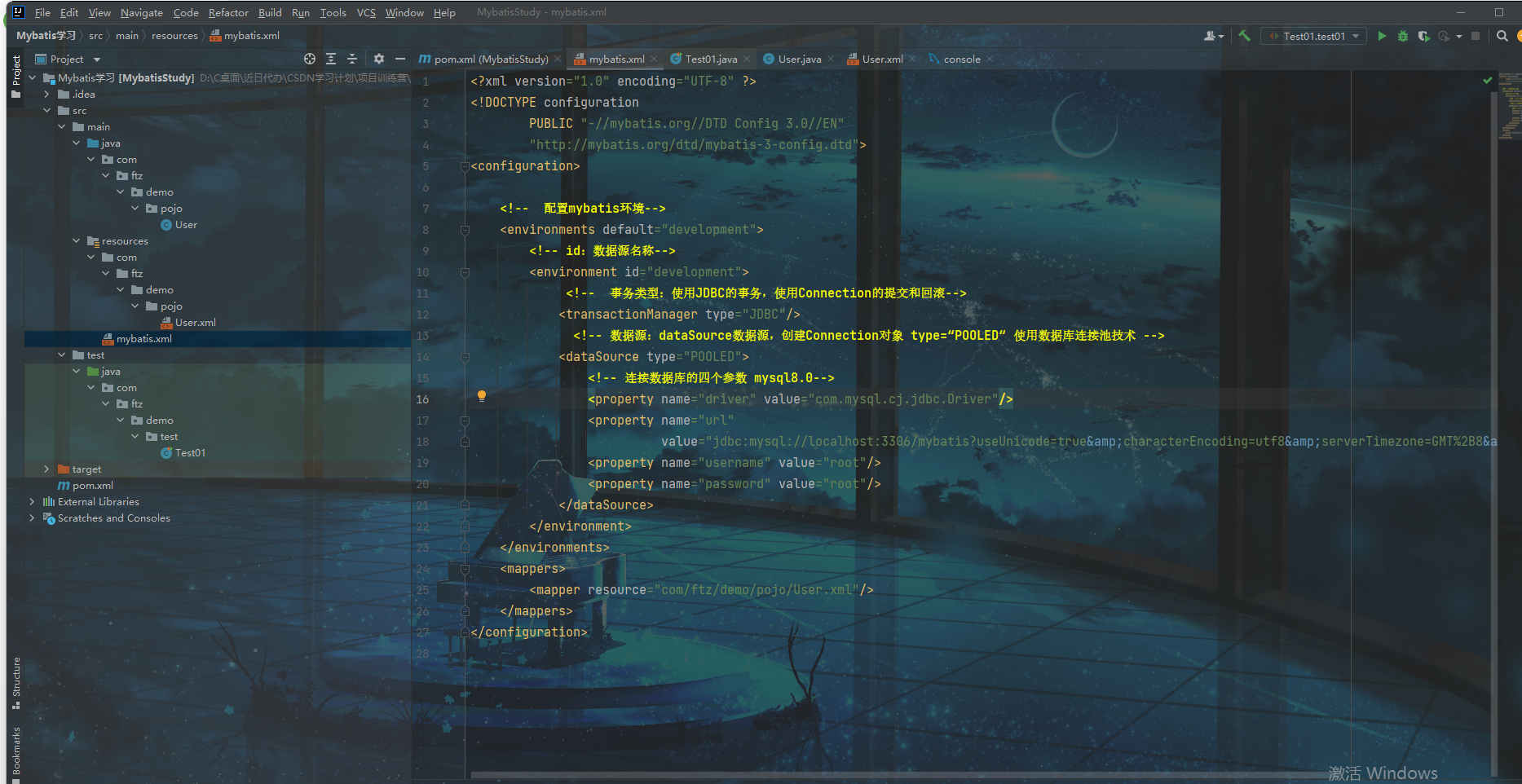The height and width of the screenshot is (784, 1522).
Task: Click the Expand All icon in Project panel
Action: [x=331, y=59]
